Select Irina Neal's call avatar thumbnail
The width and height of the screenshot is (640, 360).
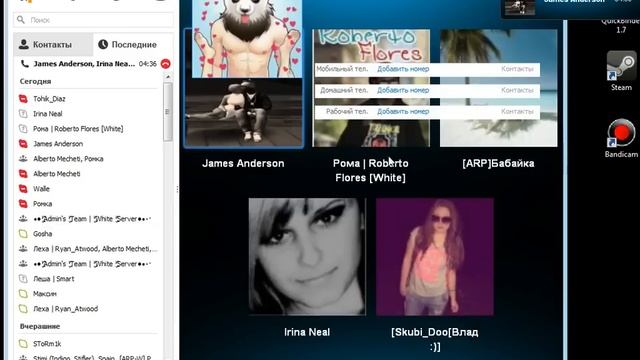point(307,257)
